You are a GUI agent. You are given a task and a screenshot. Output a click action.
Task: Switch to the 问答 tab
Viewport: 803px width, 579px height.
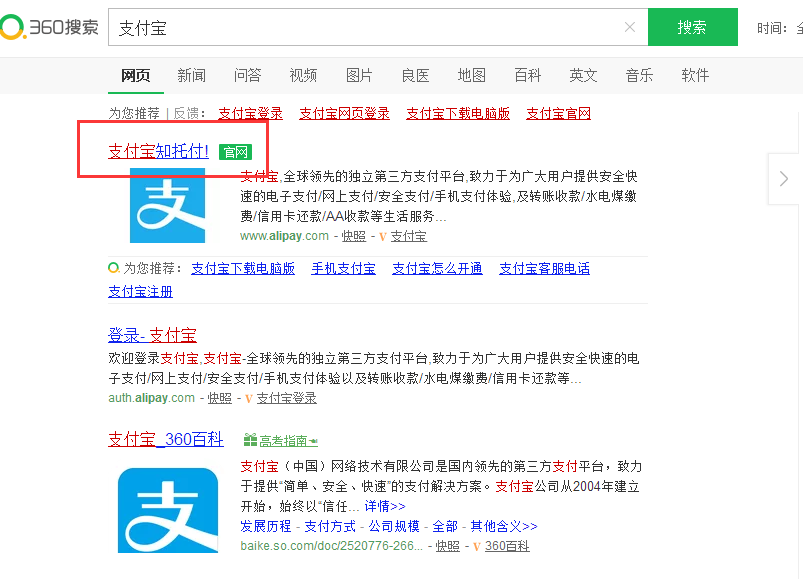point(247,76)
